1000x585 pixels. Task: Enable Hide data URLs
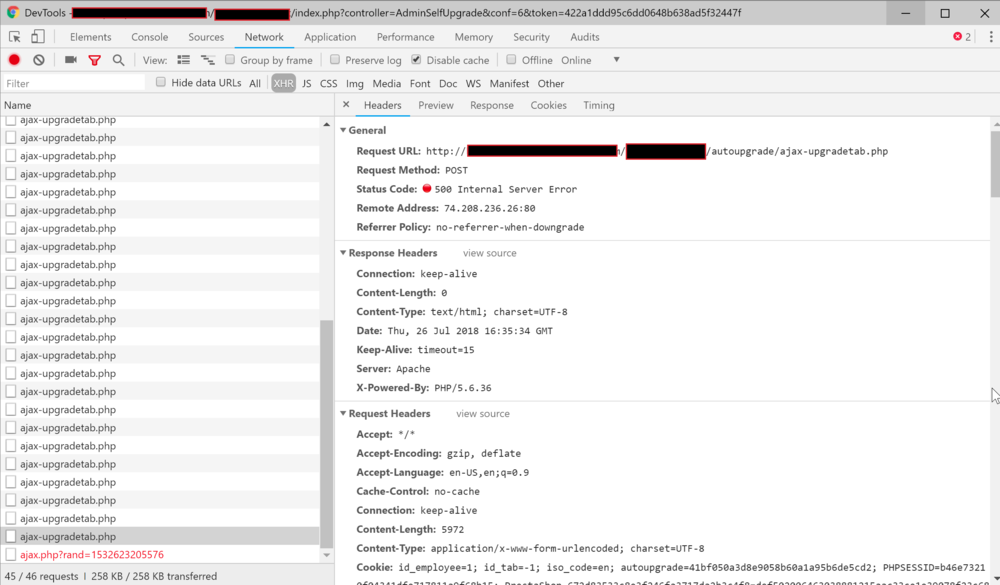click(x=161, y=82)
